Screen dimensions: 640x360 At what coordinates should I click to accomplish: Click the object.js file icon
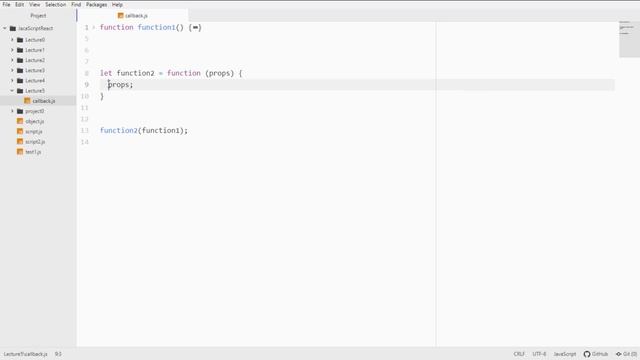coord(20,121)
